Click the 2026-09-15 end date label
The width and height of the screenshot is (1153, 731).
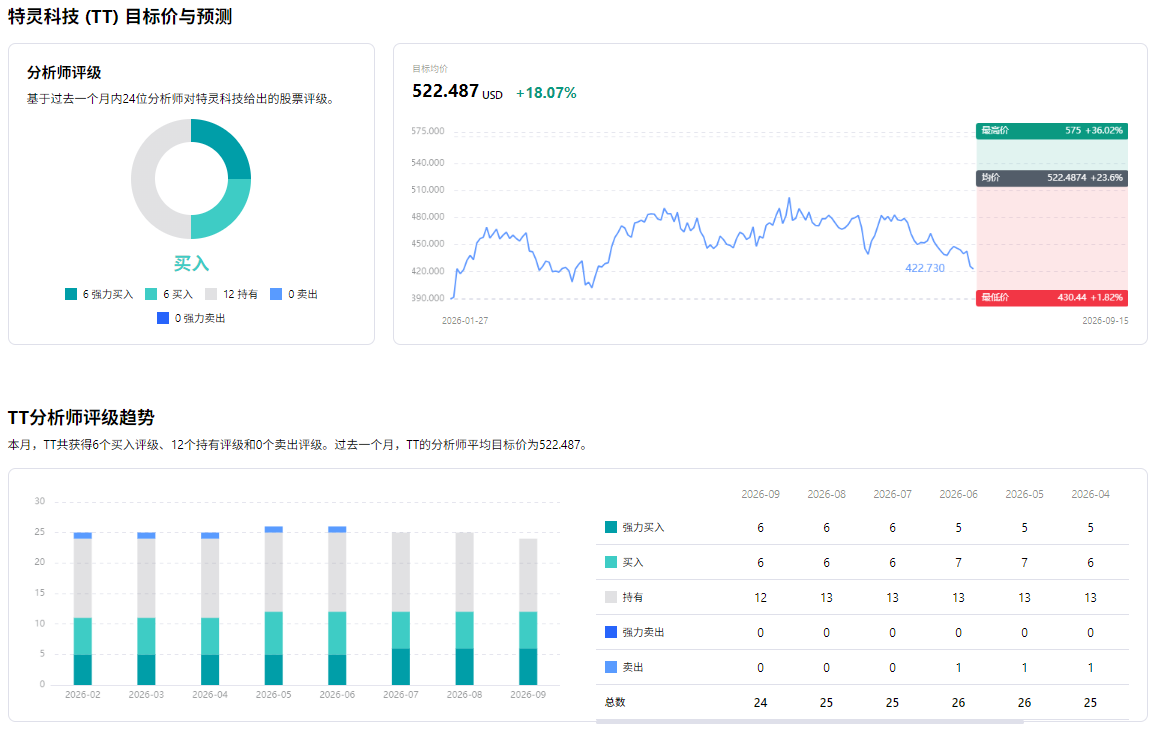coord(1104,321)
